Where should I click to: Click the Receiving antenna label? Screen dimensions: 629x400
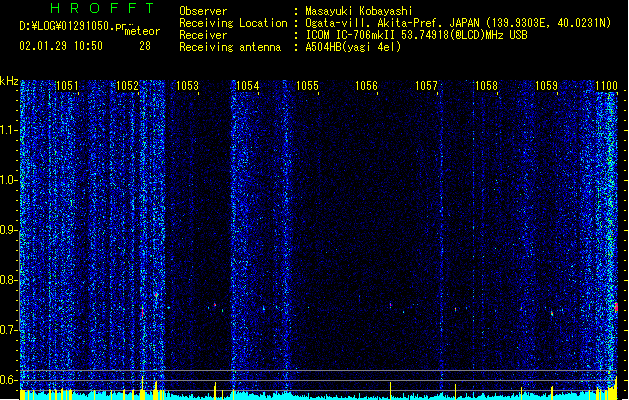pyautogui.click(x=230, y=47)
